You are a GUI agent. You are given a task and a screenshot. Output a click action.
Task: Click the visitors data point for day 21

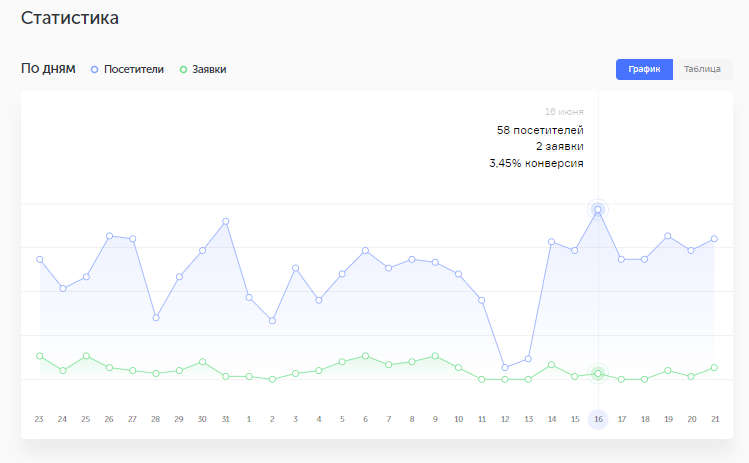tap(714, 238)
